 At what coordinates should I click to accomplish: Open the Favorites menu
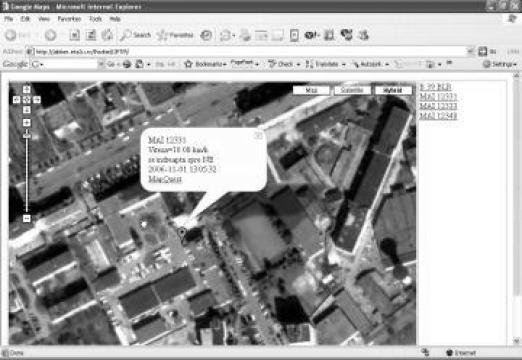point(69,19)
